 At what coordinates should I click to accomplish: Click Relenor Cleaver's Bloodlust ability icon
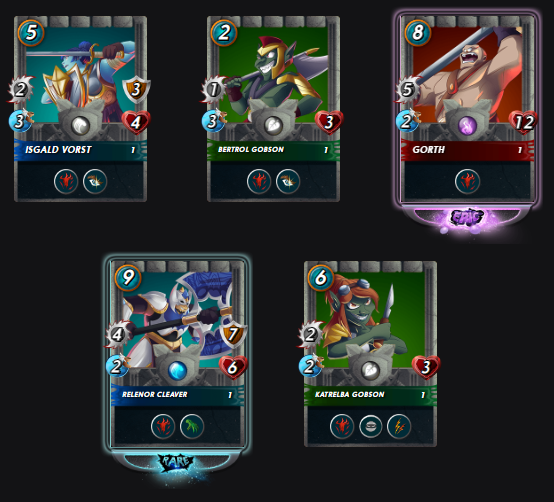163,426
